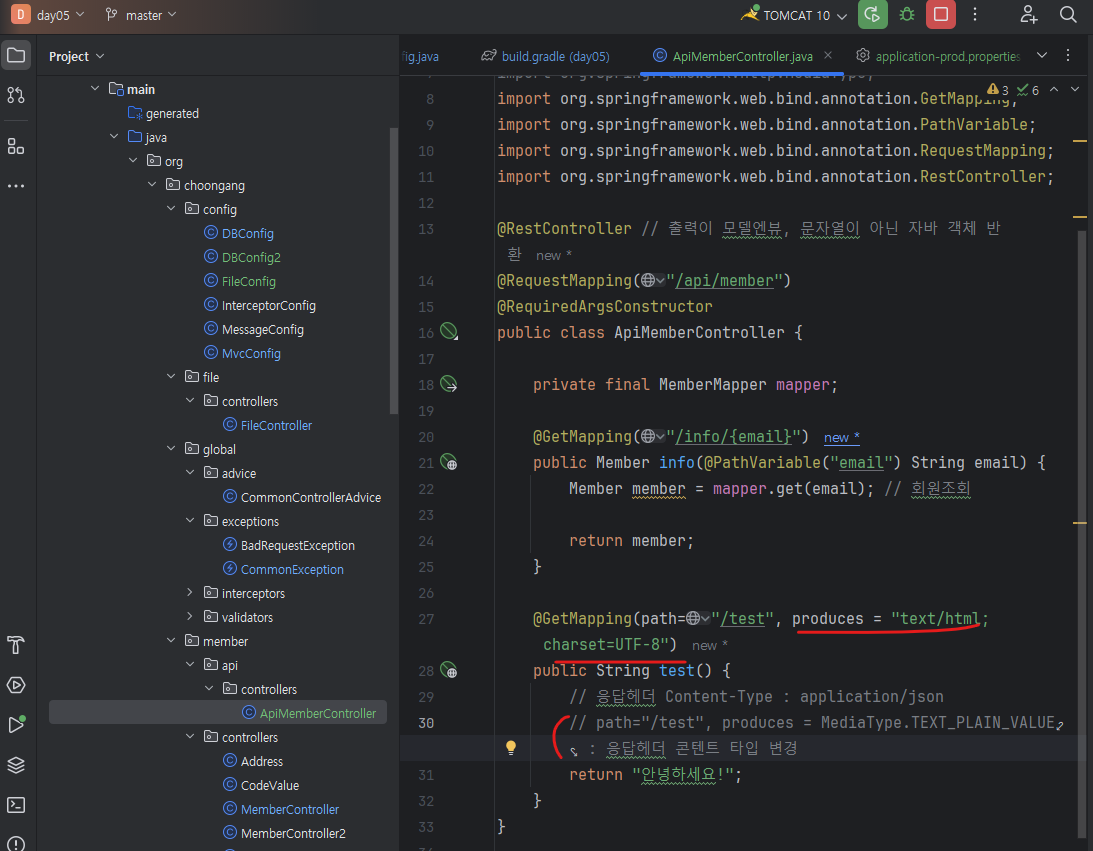Image resolution: width=1093 pixels, height=851 pixels.
Task: Open the Pull Requests tool window icon
Action: [x=16, y=95]
